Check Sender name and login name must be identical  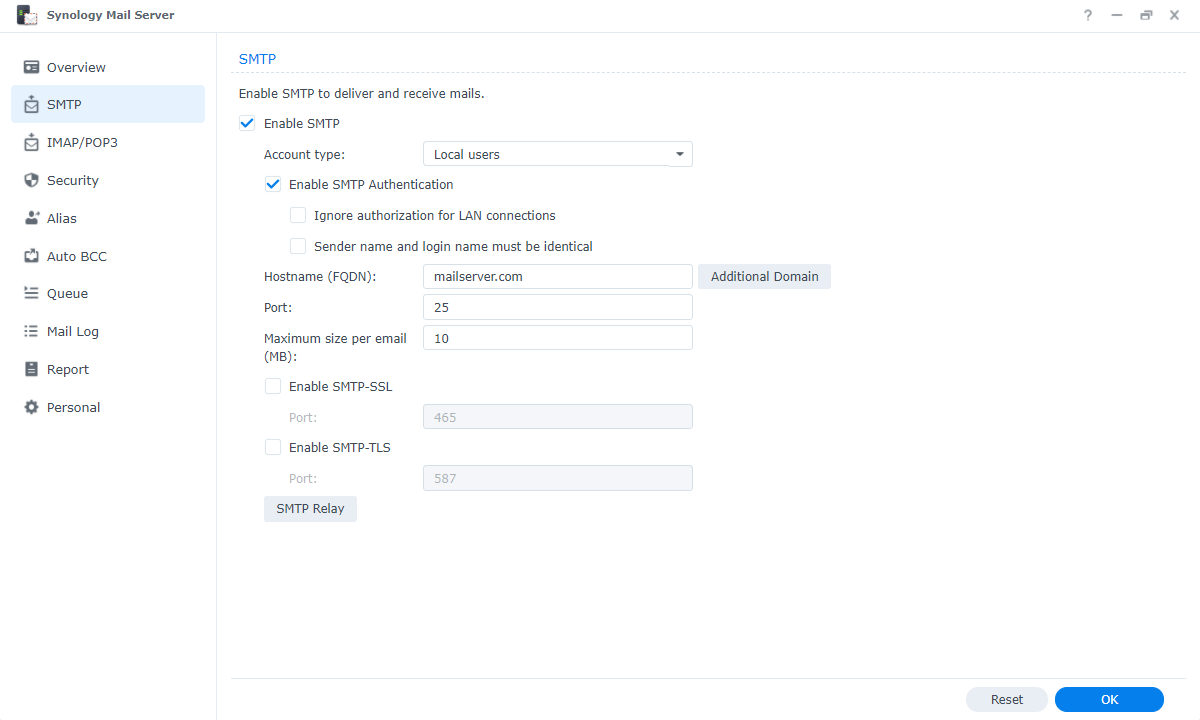pos(298,246)
